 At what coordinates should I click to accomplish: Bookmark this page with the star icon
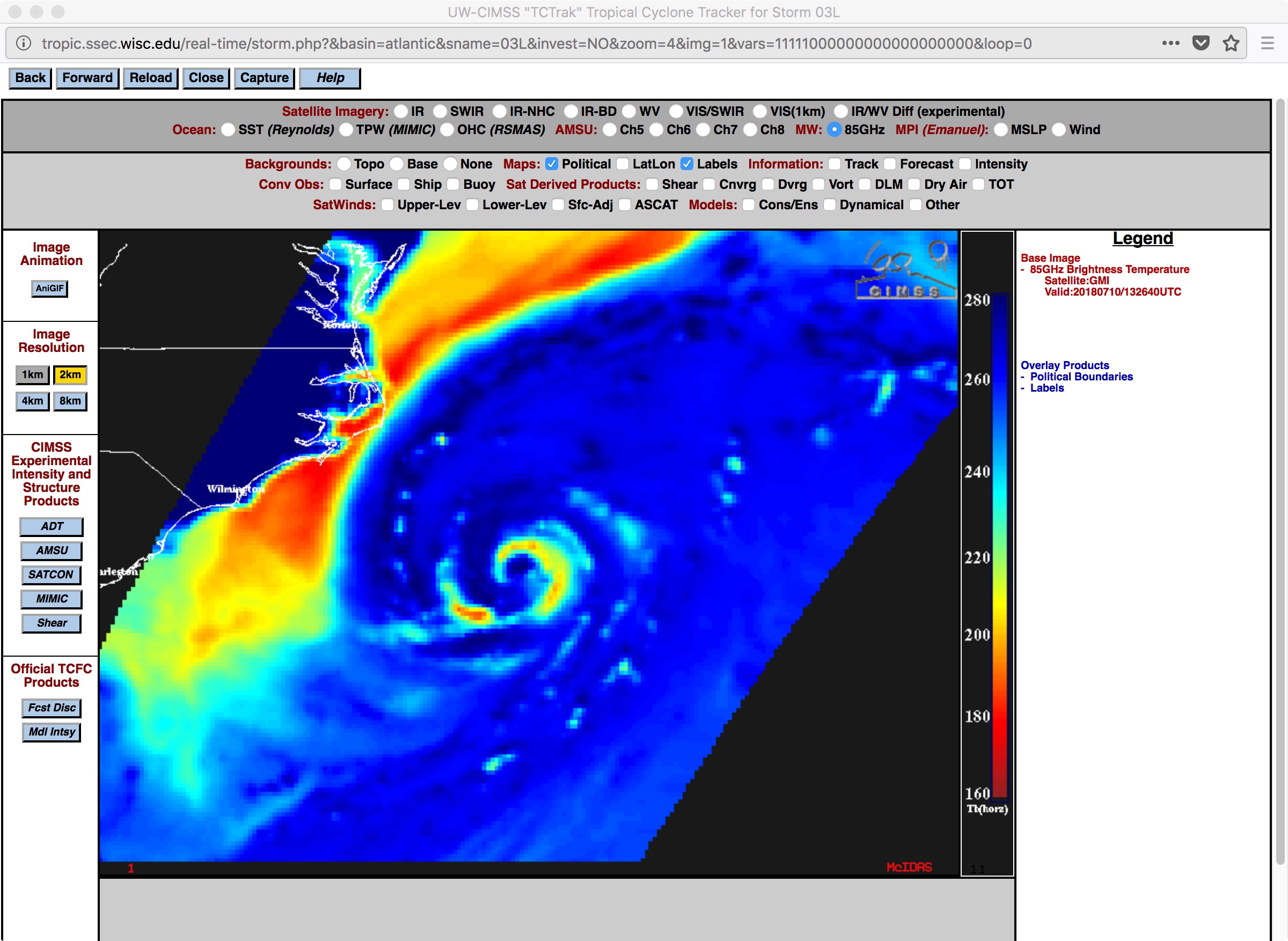tap(1231, 43)
